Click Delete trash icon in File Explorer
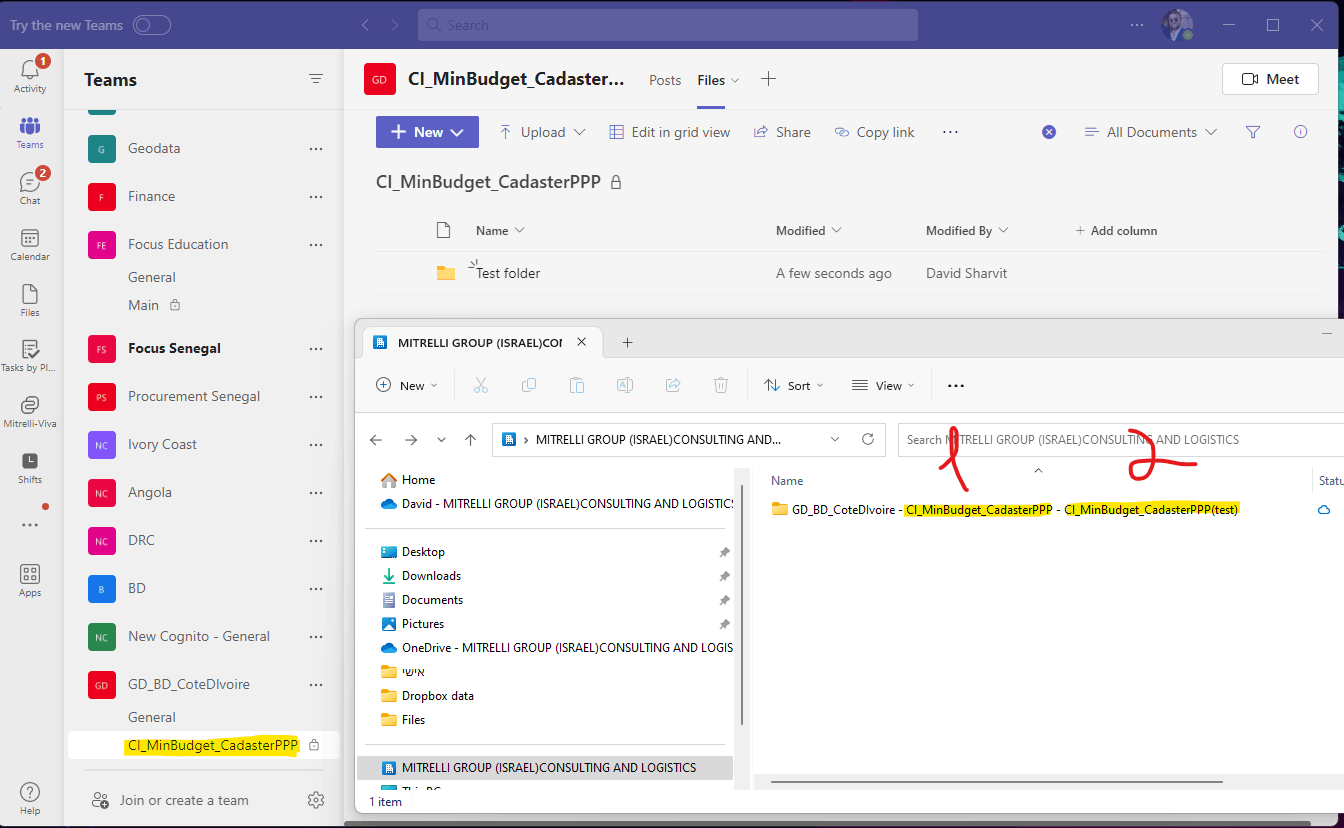Viewport: 1344px width, 828px height. (721, 385)
